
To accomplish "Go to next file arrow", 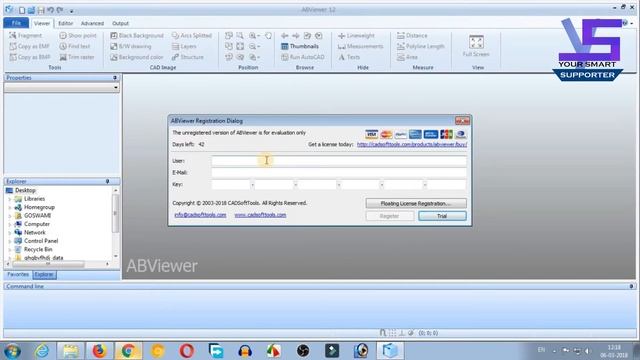I will pos(296,36).
